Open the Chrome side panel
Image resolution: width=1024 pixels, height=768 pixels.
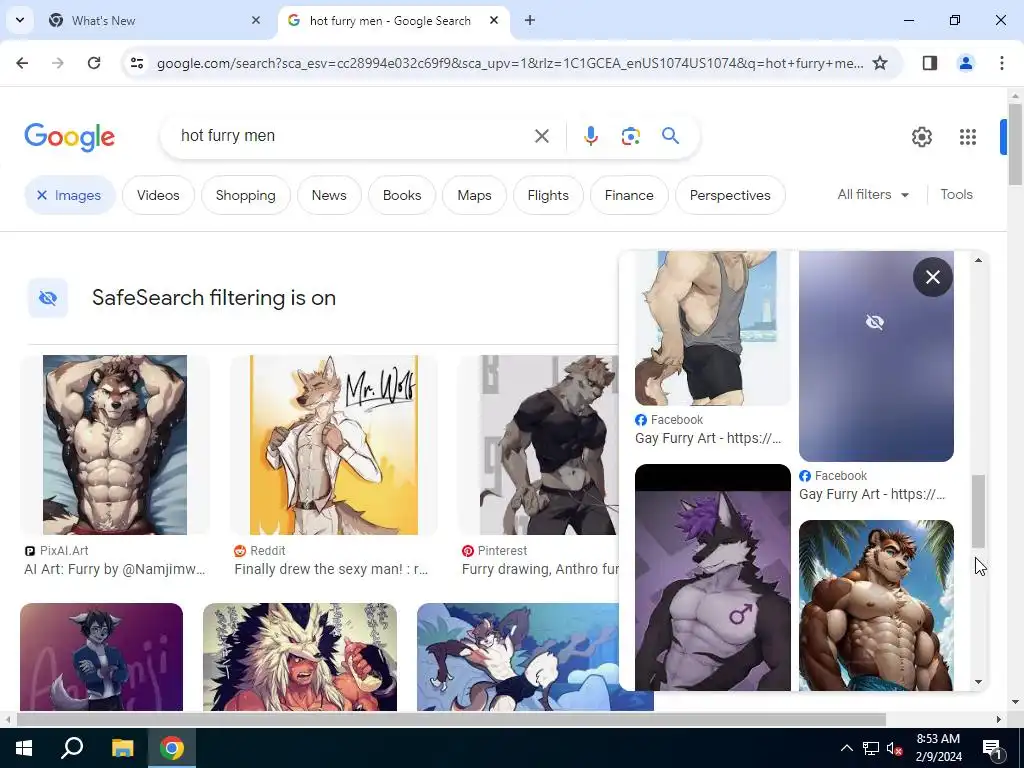[929, 63]
